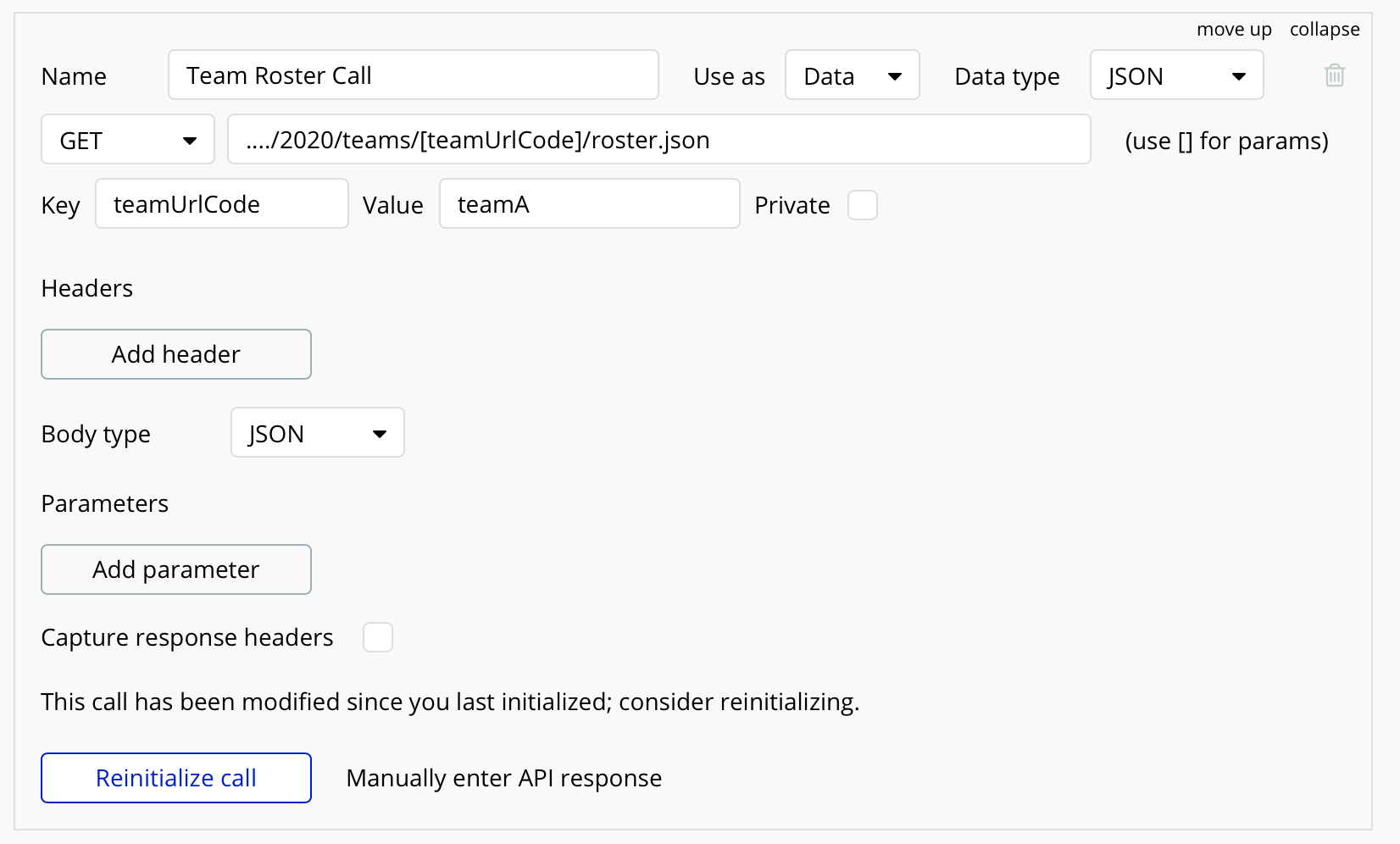1400x844 pixels.
Task: Open the Use as Data dropdown
Action: [852, 75]
